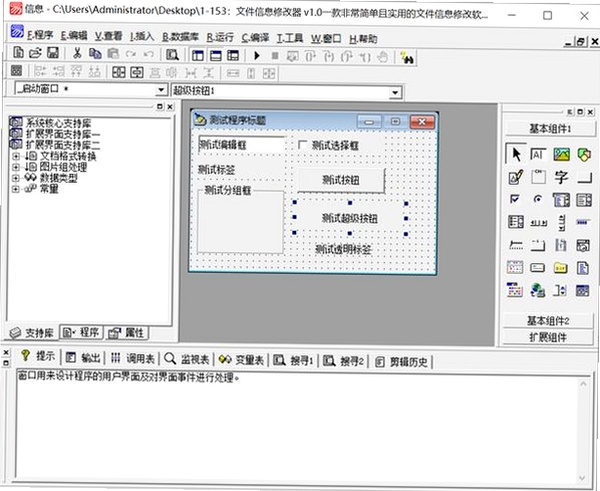The width and height of the screenshot is (600, 491).
Task: Switch to the 属性 tab
Action: coord(126,333)
